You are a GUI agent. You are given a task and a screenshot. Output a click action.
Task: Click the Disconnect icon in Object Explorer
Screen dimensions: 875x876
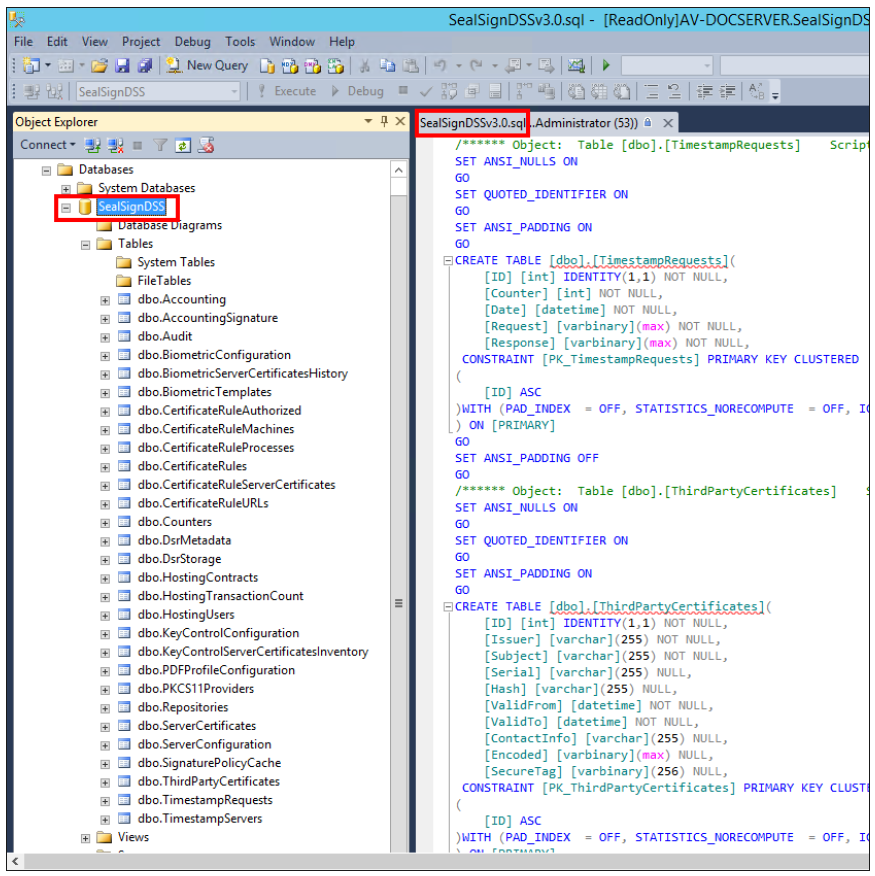coord(115,145)
